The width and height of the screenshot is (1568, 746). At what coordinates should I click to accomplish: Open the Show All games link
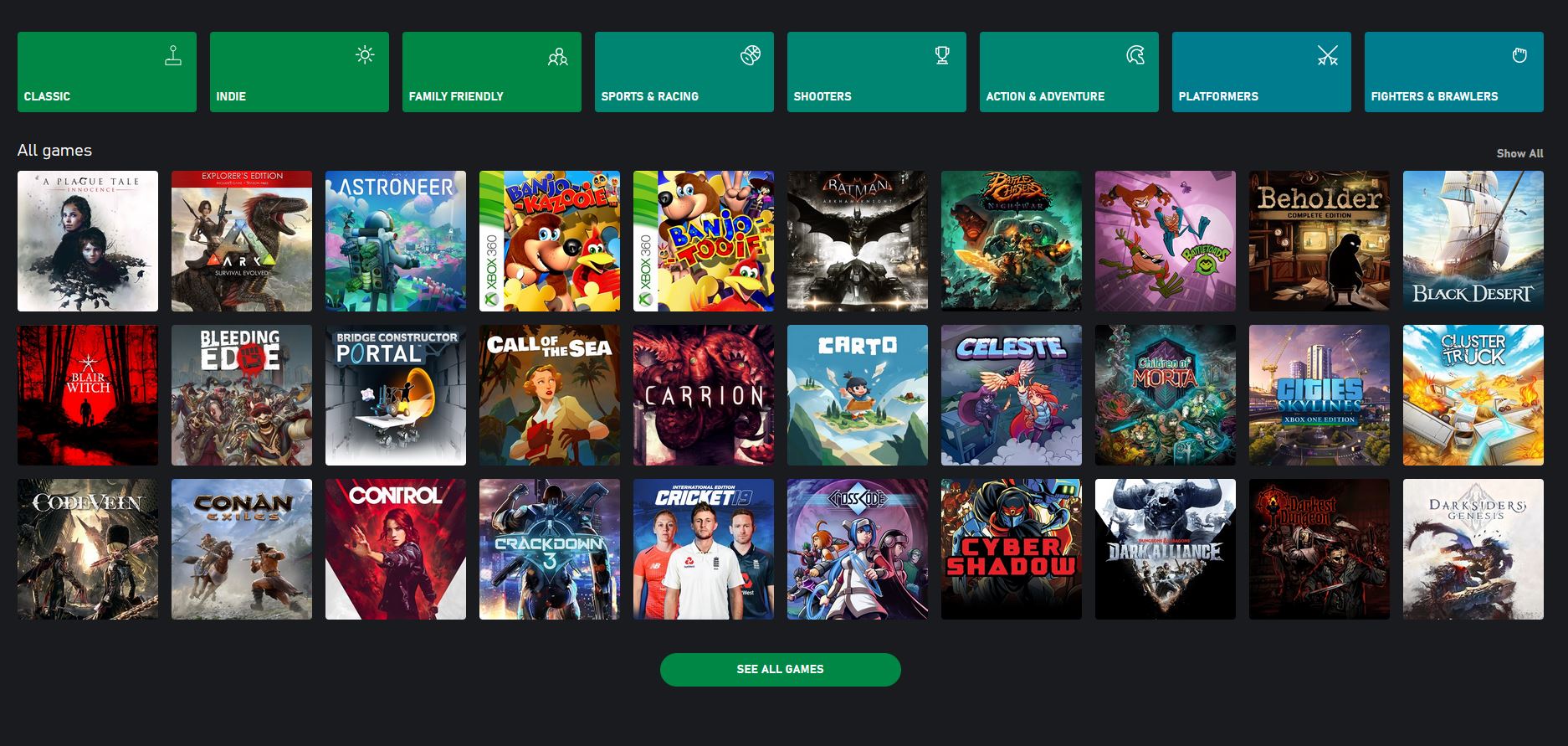click(1519, 153)
